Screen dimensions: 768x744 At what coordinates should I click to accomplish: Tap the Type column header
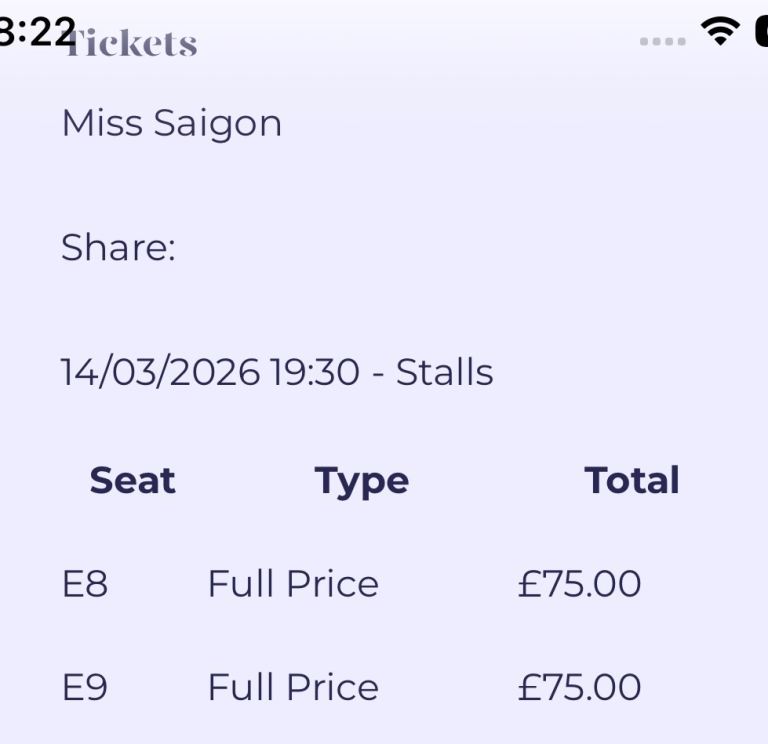click(361, 481)
